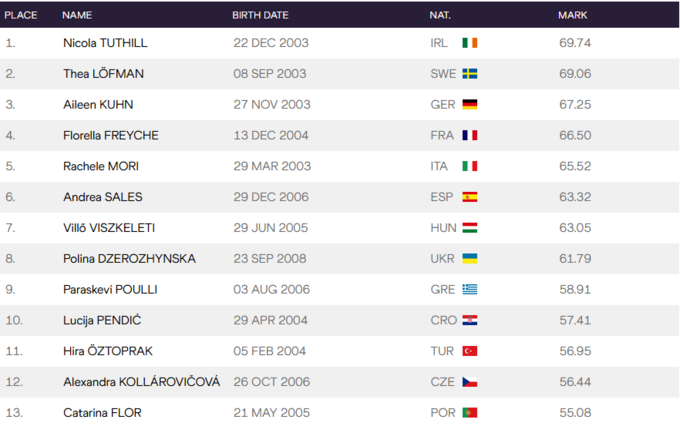The width and height of the screenshot is (680, 433).
Task: Open Alexandra KOLLÁROVIČOVÁ profile link
Action: (x=141, y=382)
